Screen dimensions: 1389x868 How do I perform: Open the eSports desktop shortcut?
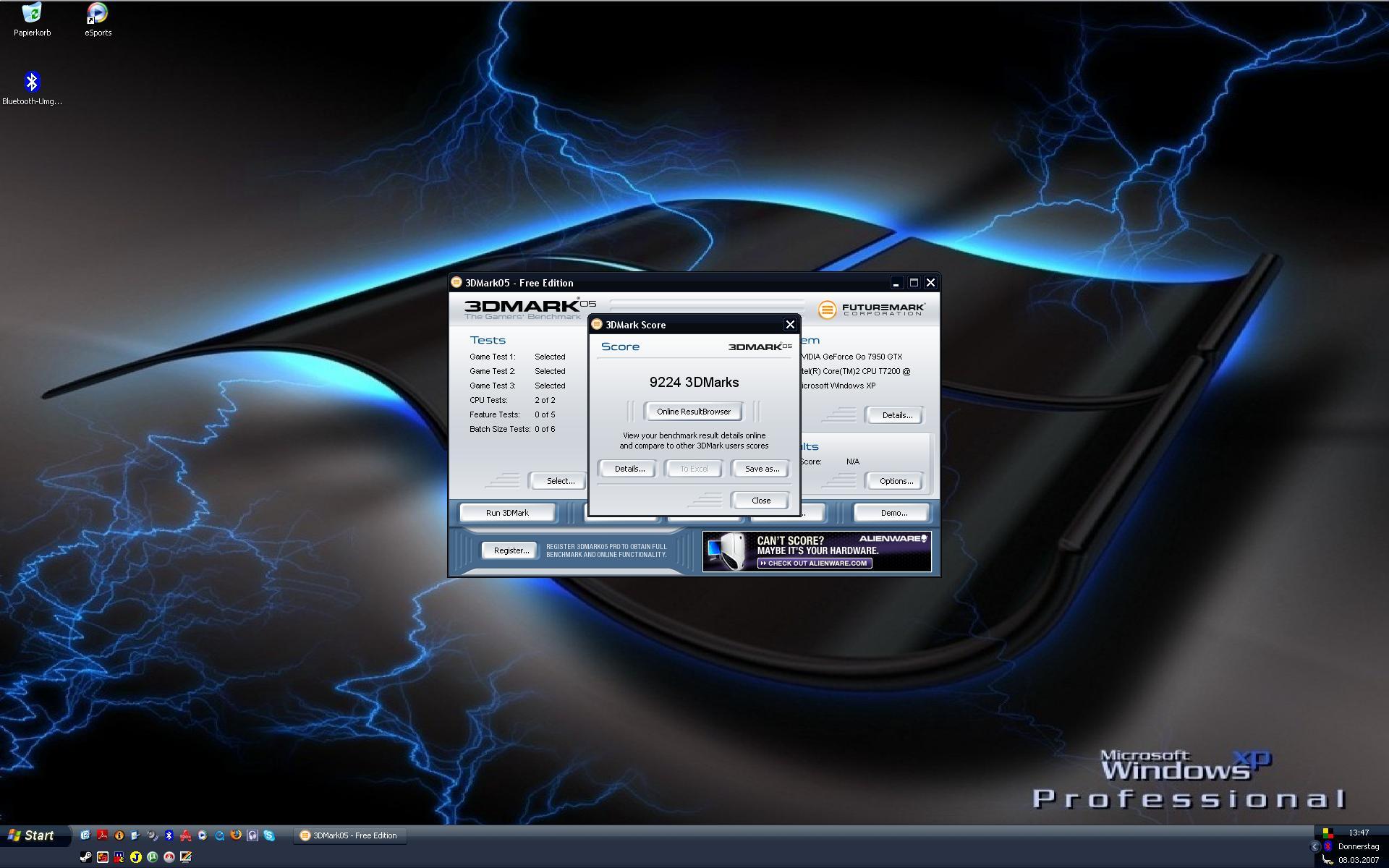click(98, 18)
